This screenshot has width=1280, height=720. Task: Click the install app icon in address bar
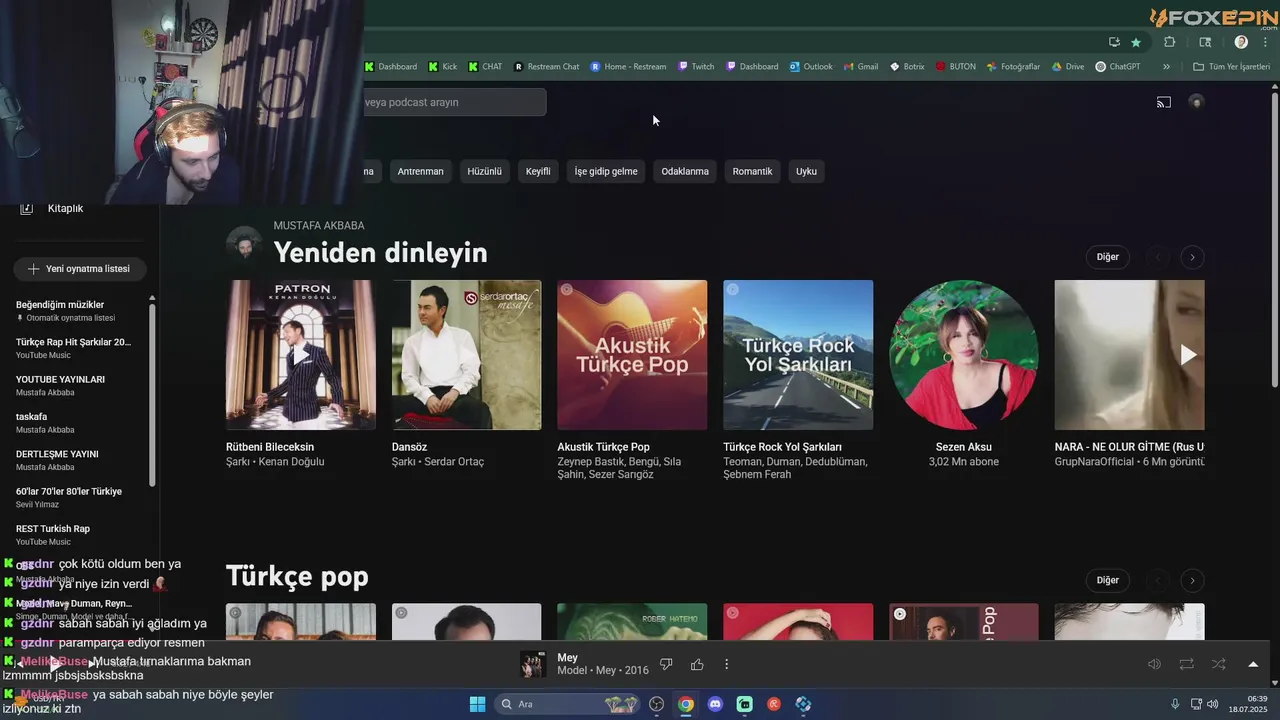(1114, 42)
